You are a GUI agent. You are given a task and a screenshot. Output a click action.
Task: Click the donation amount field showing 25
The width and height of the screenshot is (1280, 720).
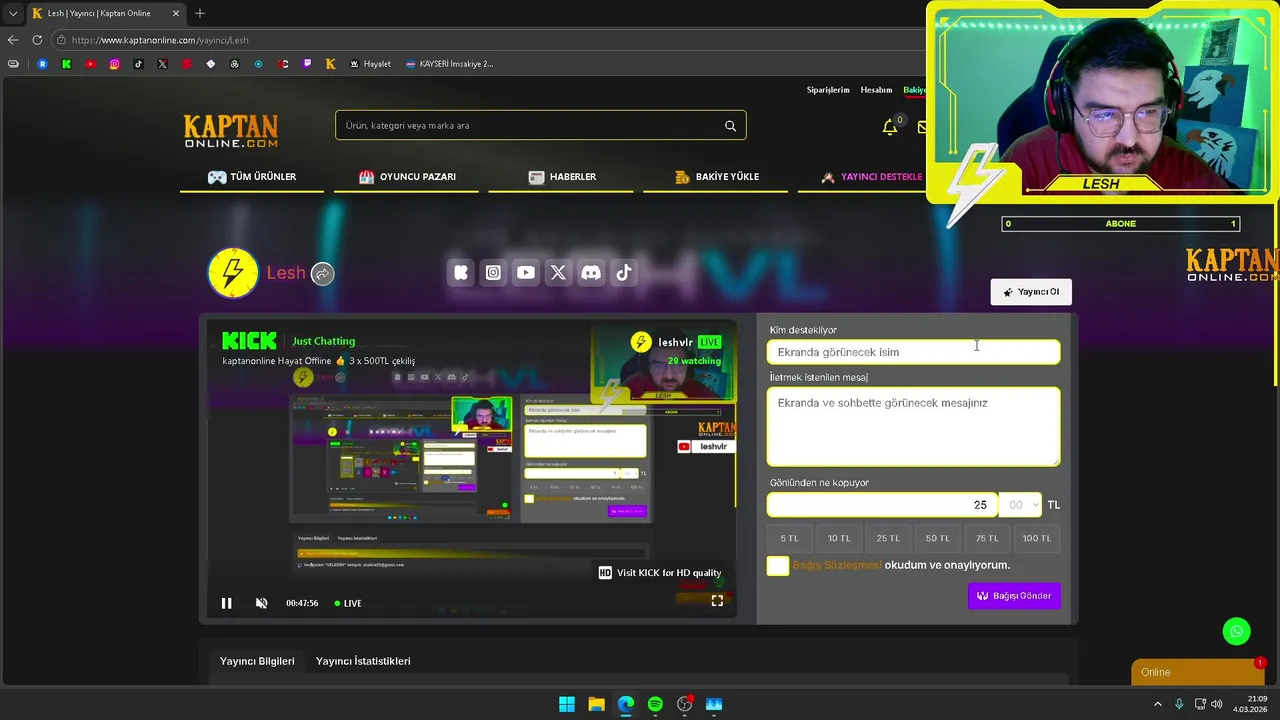click(882, 505)
